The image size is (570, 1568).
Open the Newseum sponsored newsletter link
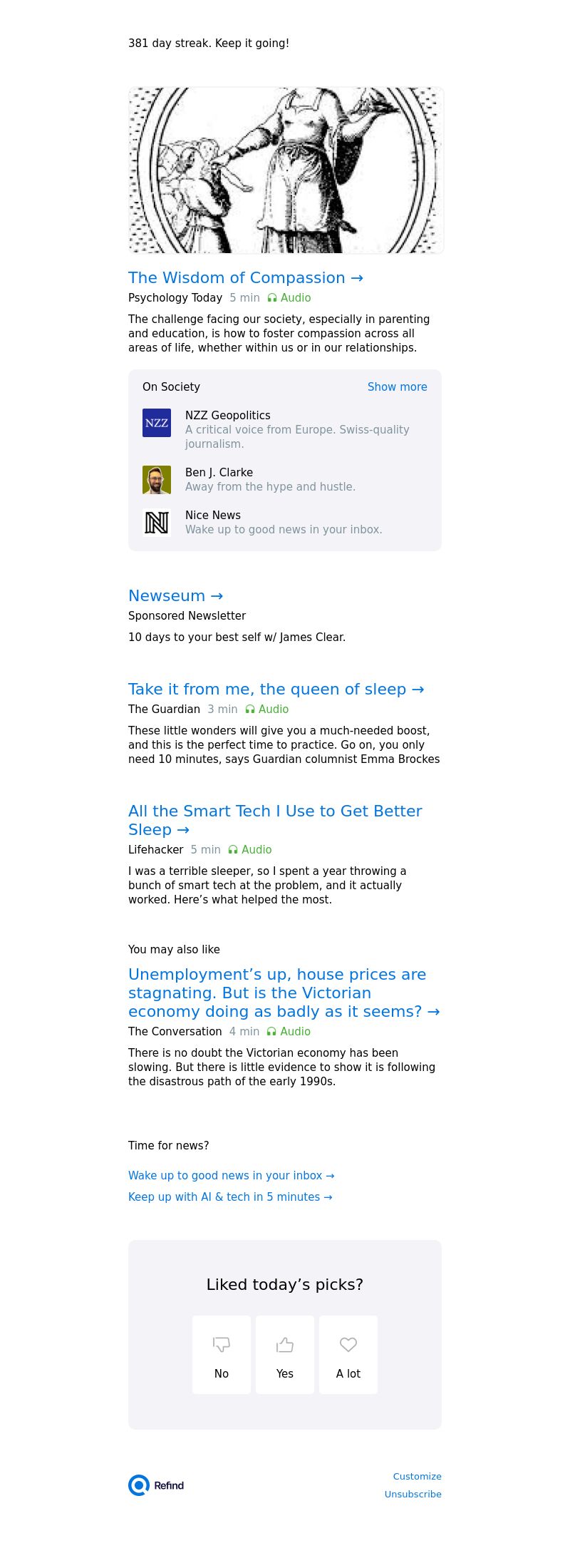[x=176, y=596]
